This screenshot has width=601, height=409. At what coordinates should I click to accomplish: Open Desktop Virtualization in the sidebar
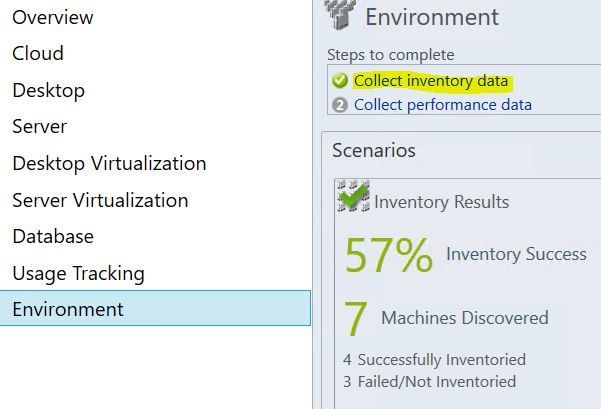coord(109,163)
